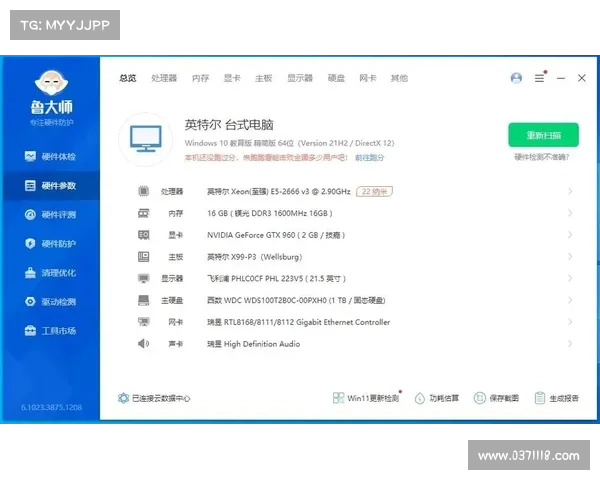Viewport: 600px width, 480px height.
Task: Open the hamburger main menu icon
Action: (x=540, y=78)
